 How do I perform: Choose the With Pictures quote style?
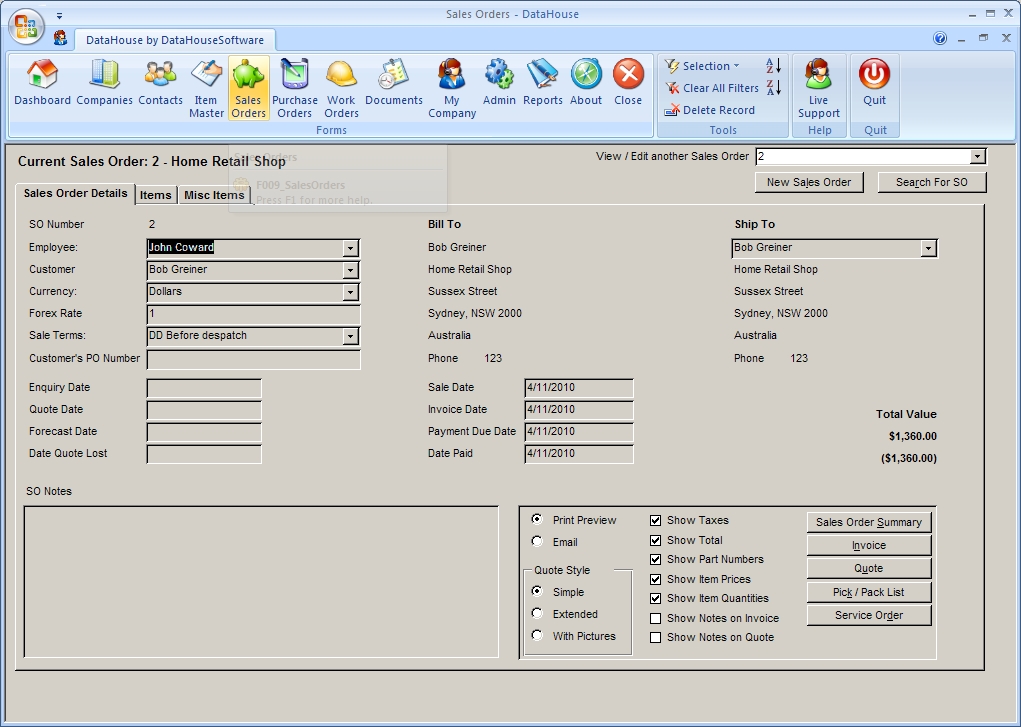click(x=538, y=636)
